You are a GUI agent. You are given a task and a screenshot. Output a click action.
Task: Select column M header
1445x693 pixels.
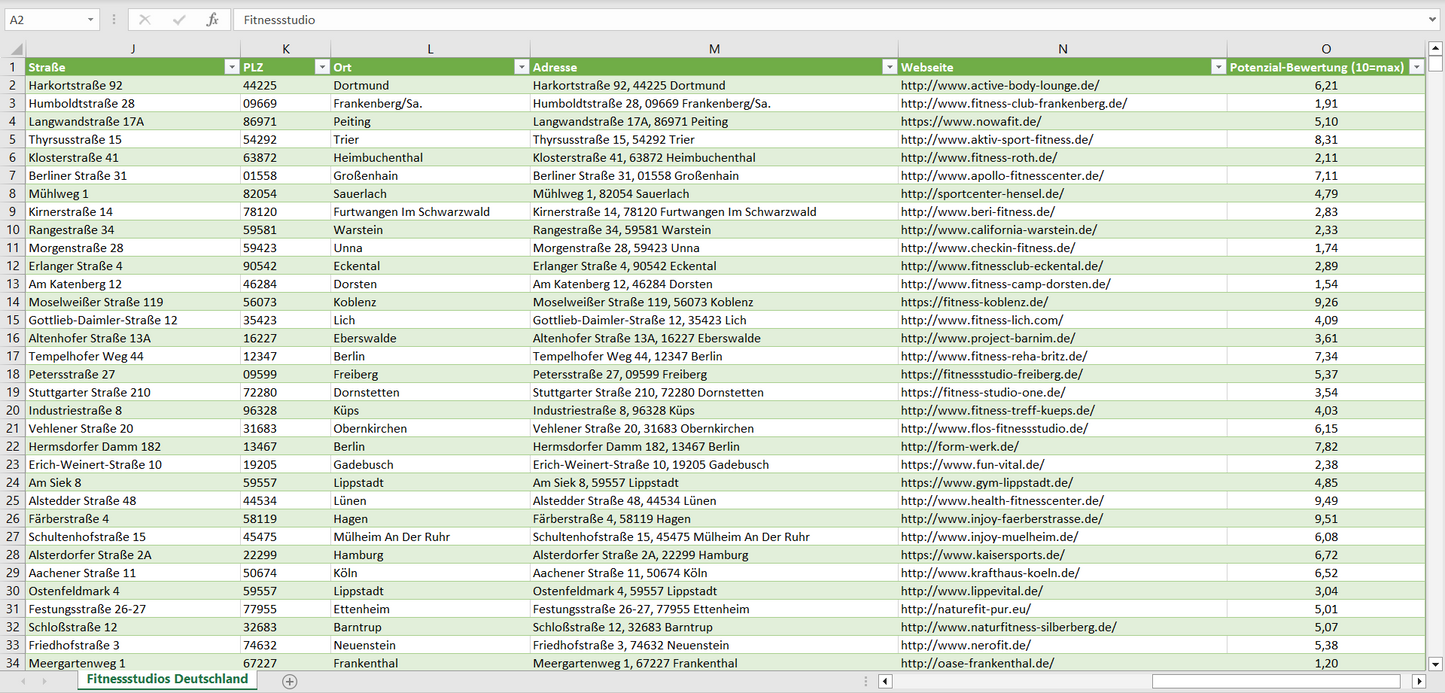point(714,49)
